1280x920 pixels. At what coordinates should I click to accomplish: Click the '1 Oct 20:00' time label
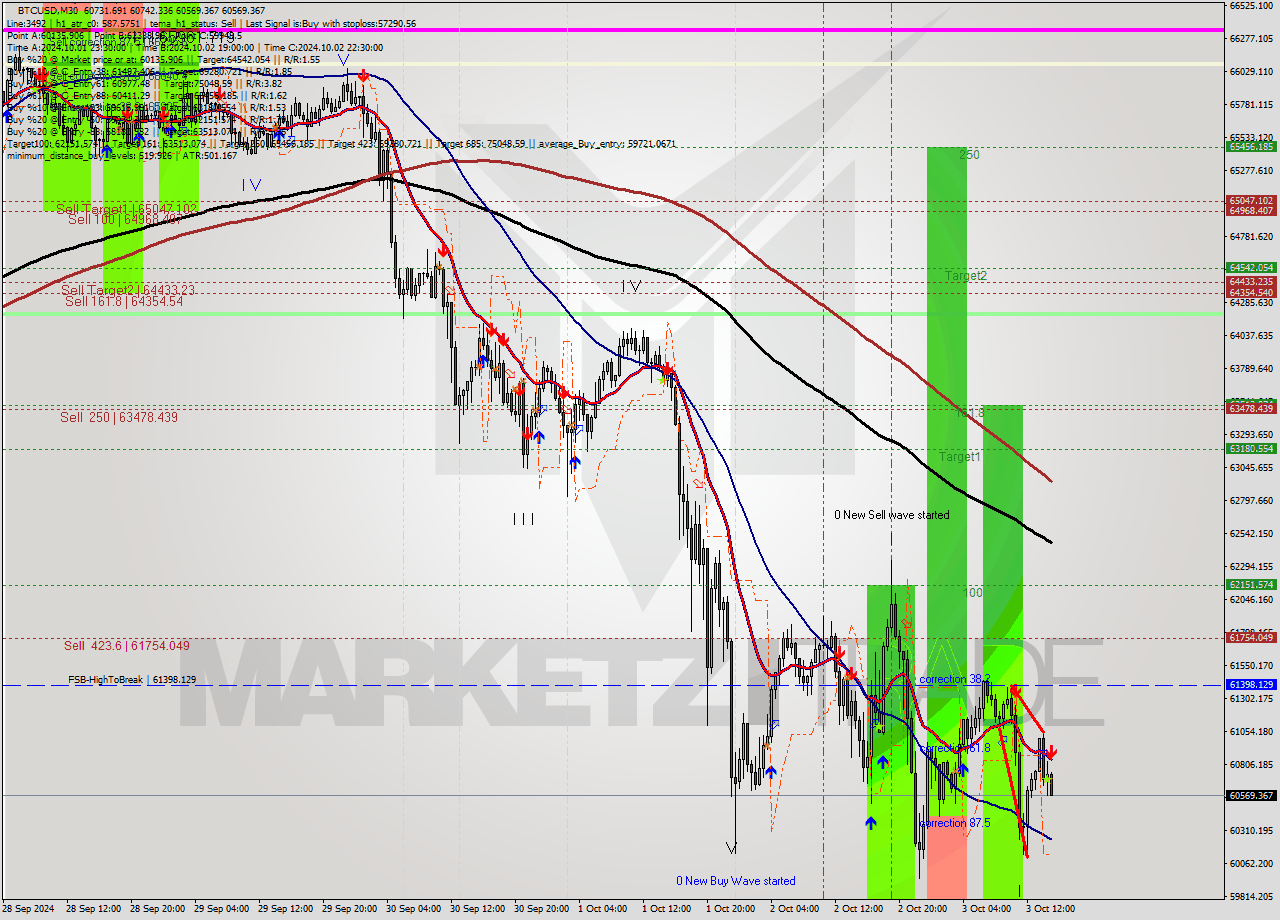[x=733, y=909]
